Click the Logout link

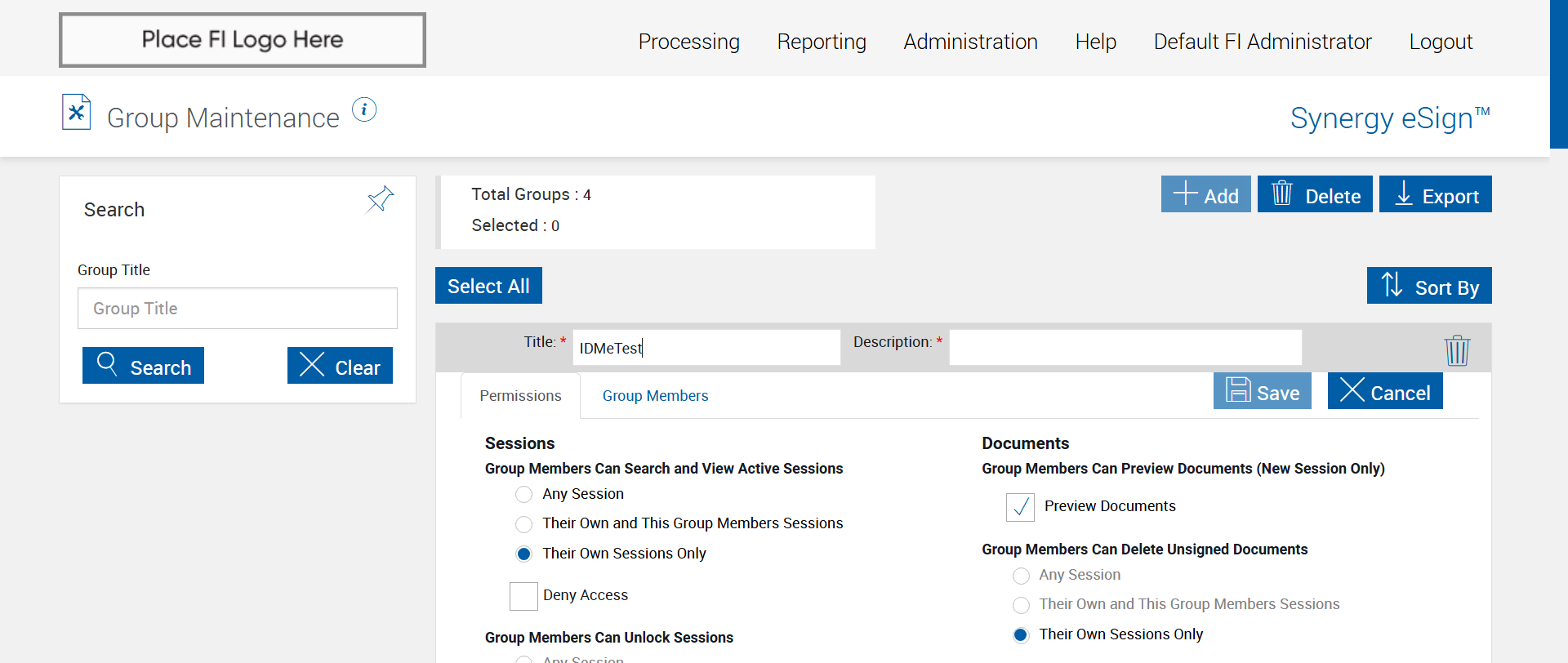(1441, 42)
